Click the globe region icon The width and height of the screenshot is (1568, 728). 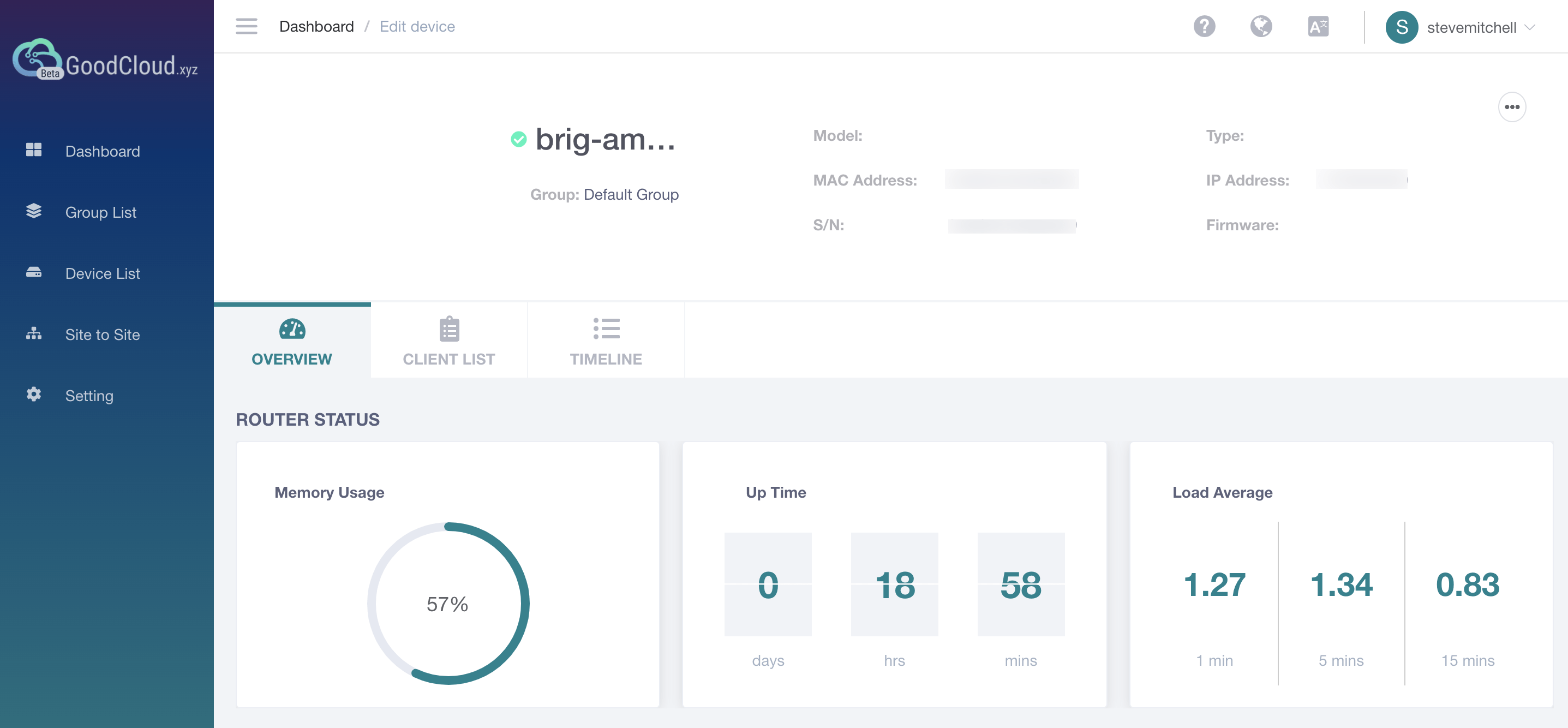point(1261,26)
